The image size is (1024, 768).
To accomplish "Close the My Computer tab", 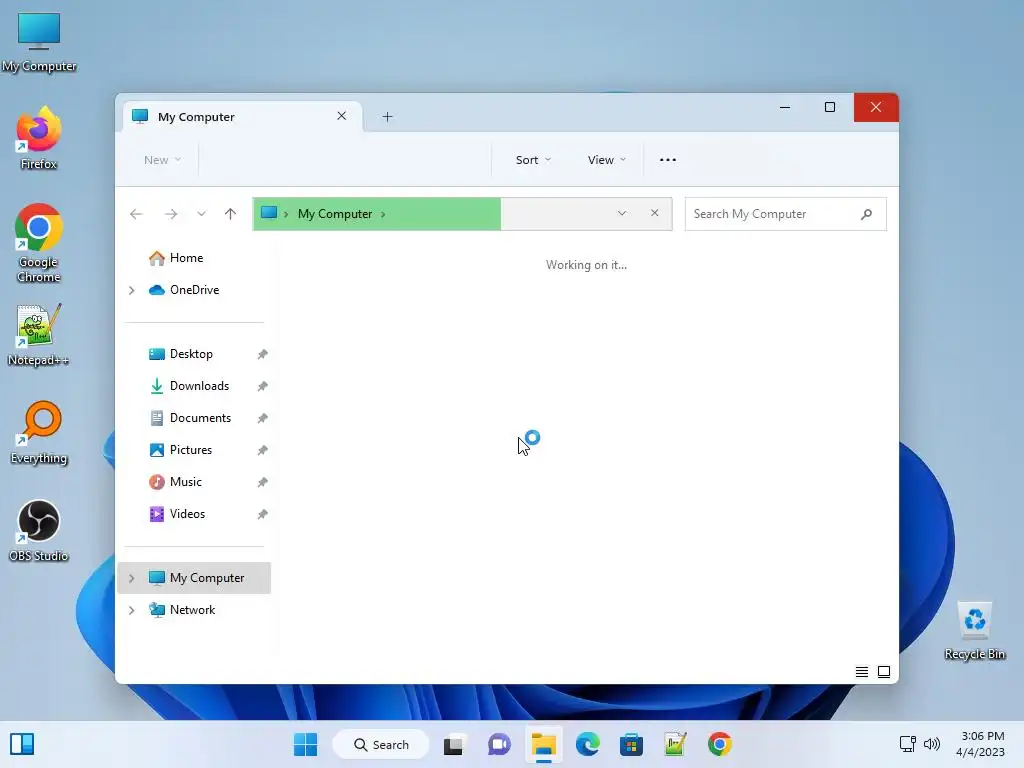I will [342, 116].
